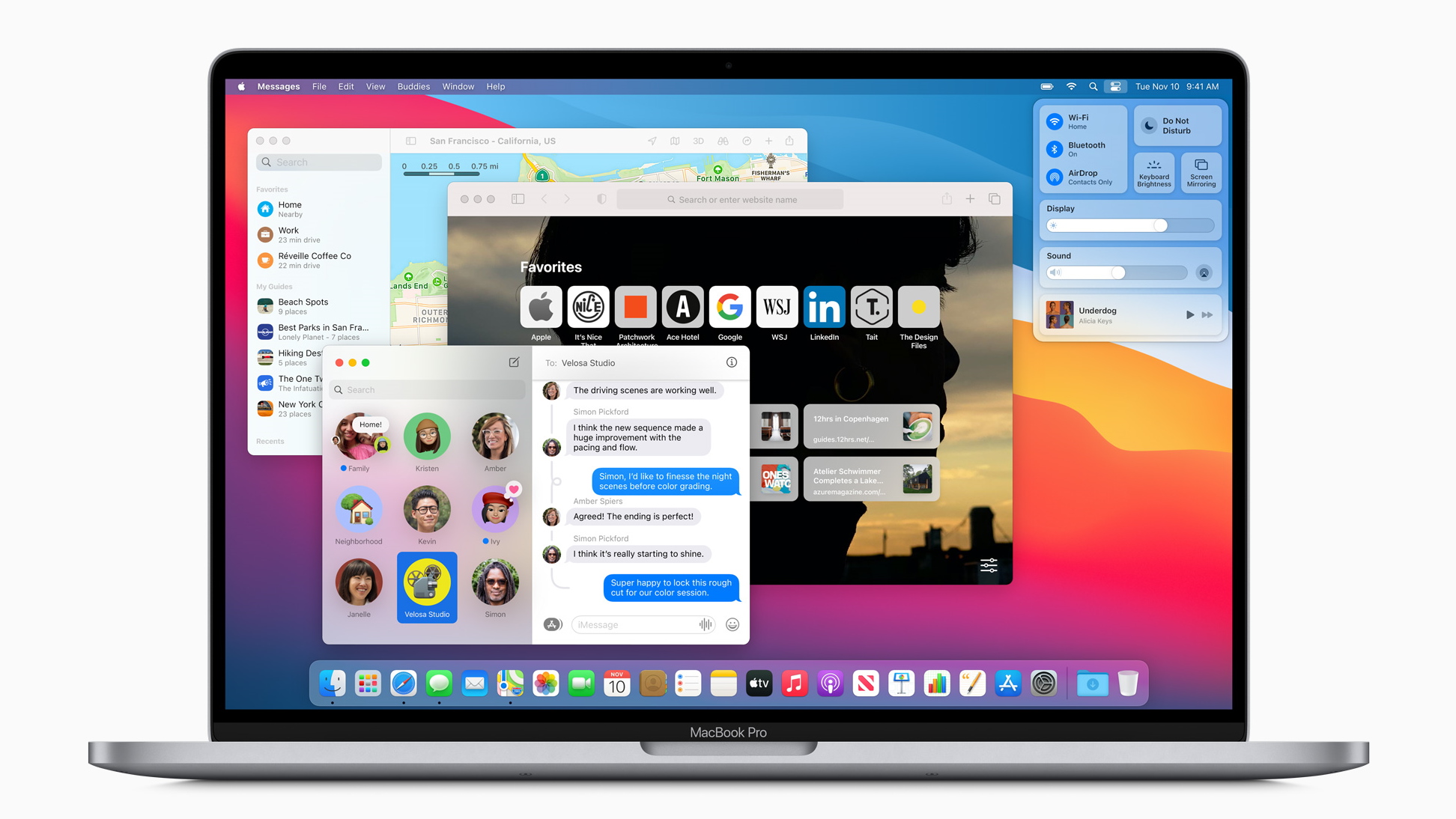Click iMessage input field to type
This screenshot has height=819, width=1456.
pos(641,626)
